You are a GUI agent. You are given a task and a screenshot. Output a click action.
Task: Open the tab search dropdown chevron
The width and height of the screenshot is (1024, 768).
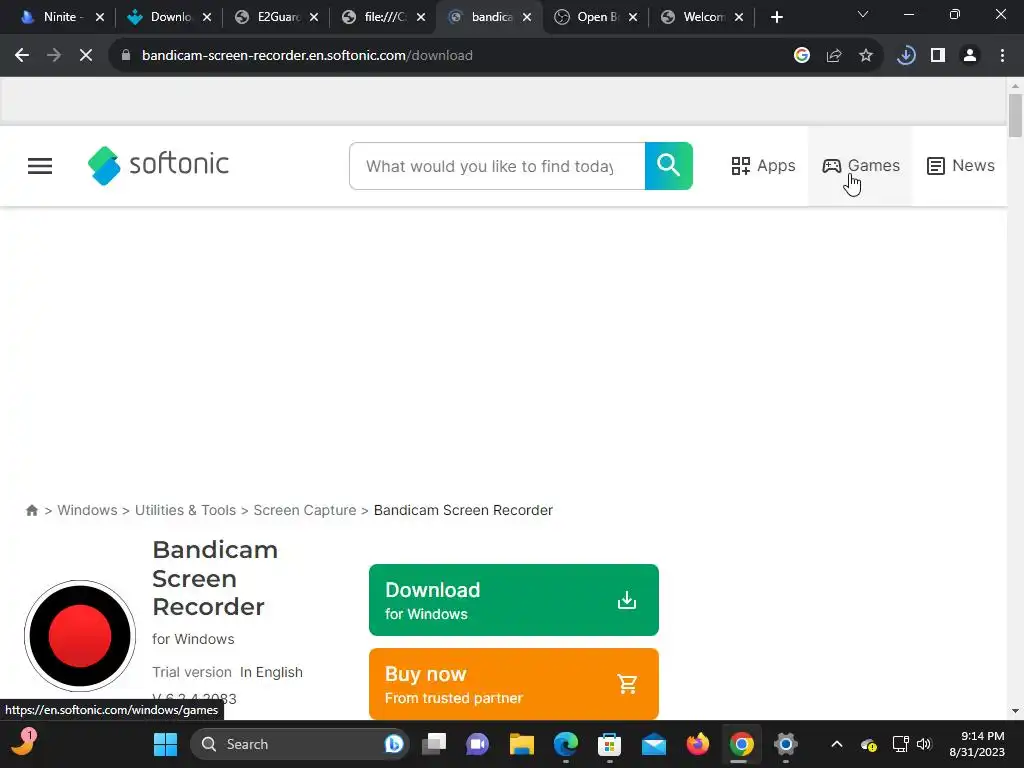[x=863, y=14]
